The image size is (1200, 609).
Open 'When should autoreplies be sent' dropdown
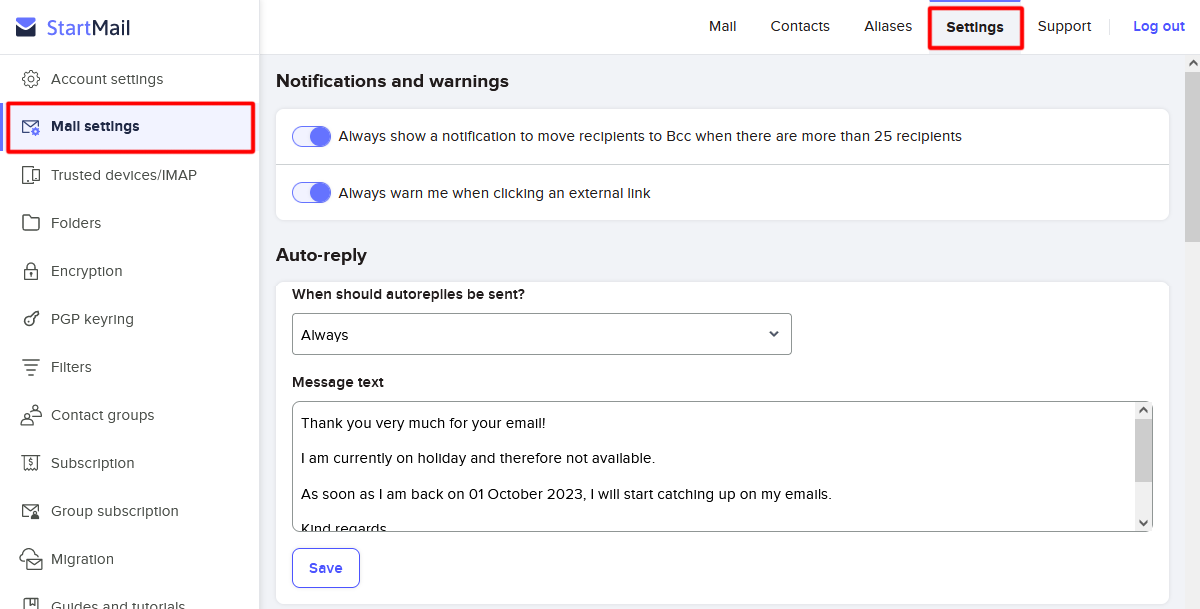[541, 334]
